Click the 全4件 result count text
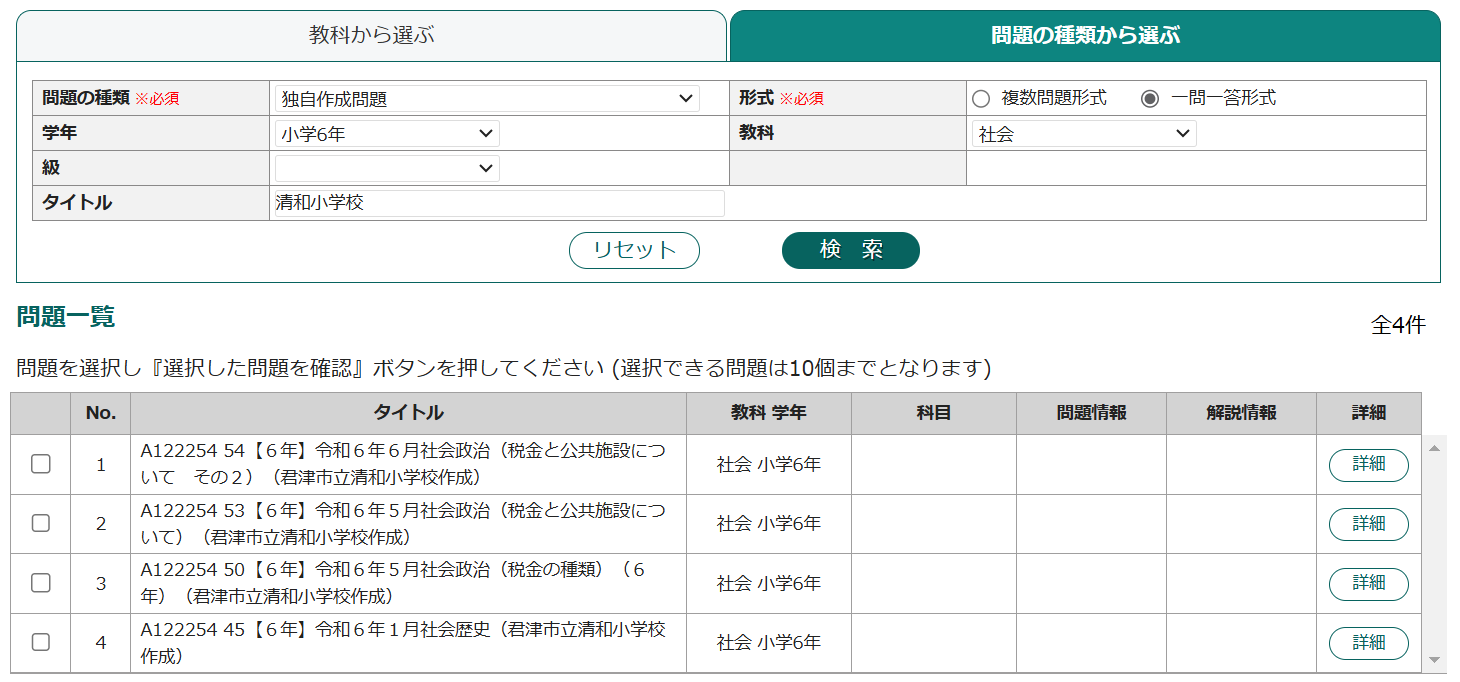Image resolution: width=1460 pixels, height=682 pixels. [x=1398, y=325]
